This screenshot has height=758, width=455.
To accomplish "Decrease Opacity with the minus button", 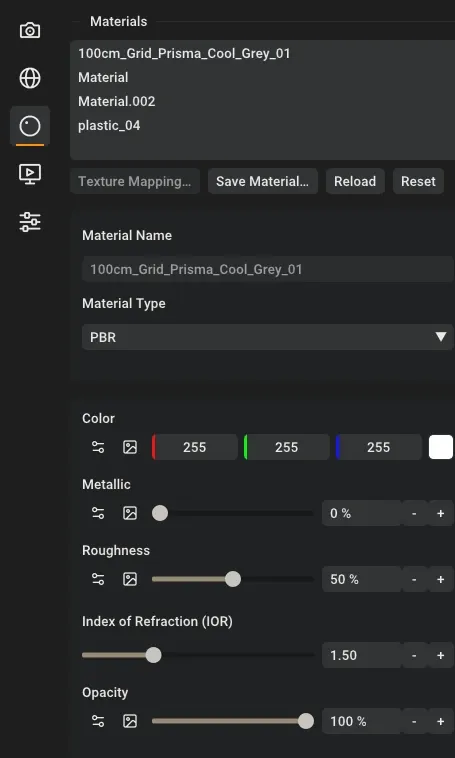I will click(x=414, y=721).
